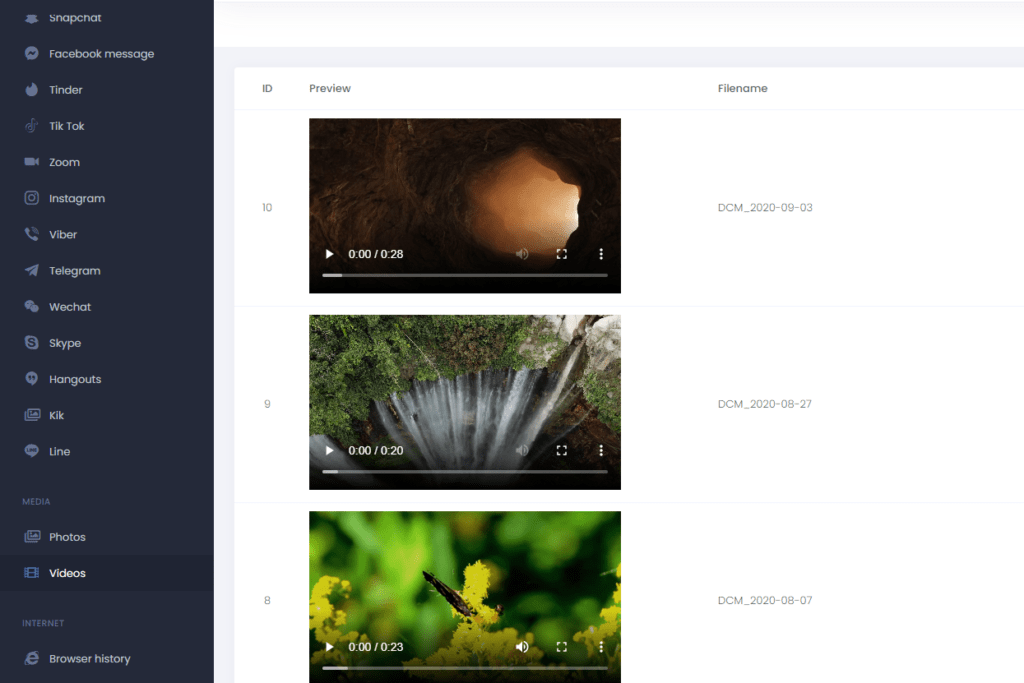Seek on the cave video progress bar
The width and height of the screenshot is (1024, 683).
465,276
